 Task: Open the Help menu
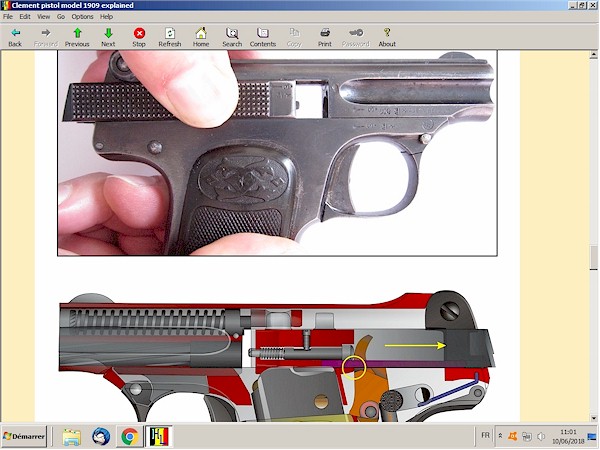pyautogui.click(x=106, y=16)
